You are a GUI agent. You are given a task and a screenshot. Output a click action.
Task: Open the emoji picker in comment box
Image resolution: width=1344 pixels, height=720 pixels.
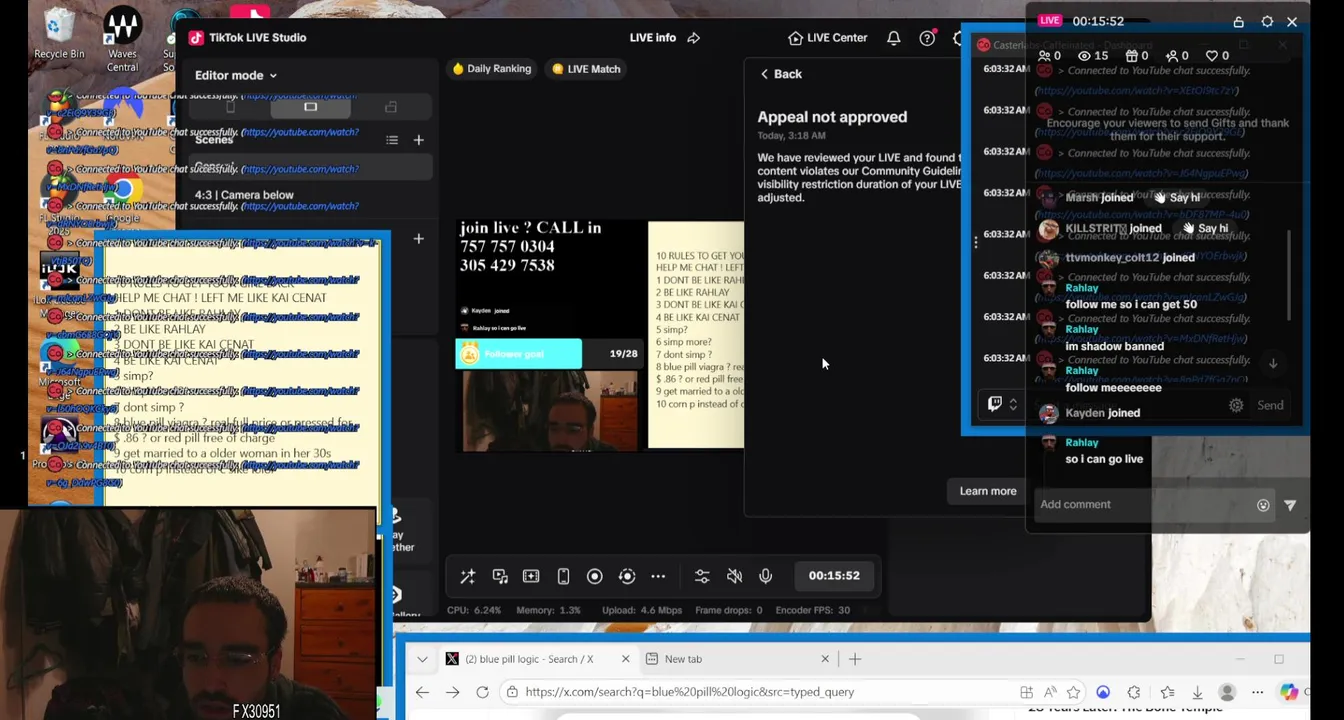pyautogui.click(x=1263, y=505)
